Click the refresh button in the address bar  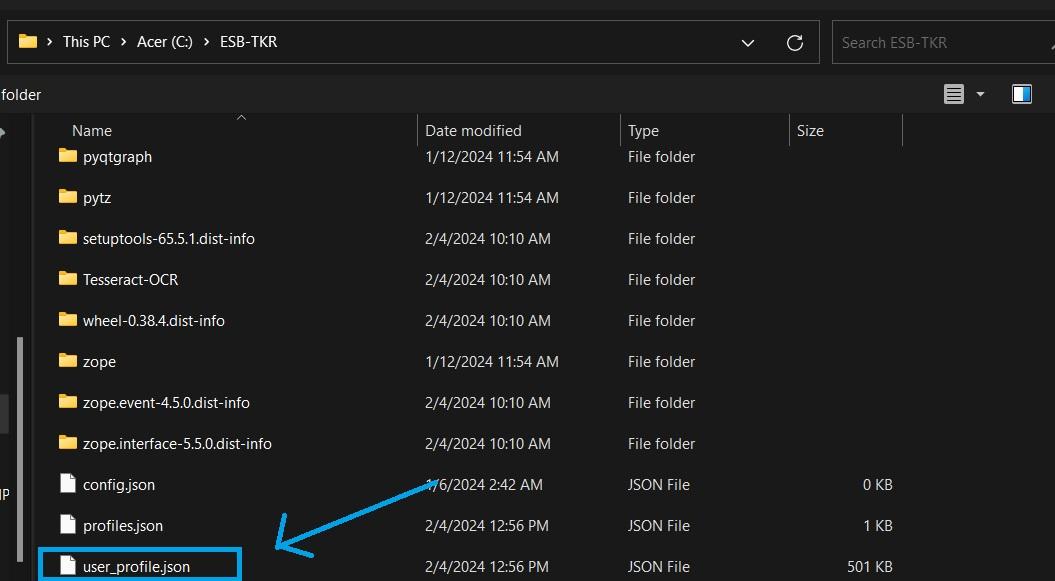coord(795,43)
